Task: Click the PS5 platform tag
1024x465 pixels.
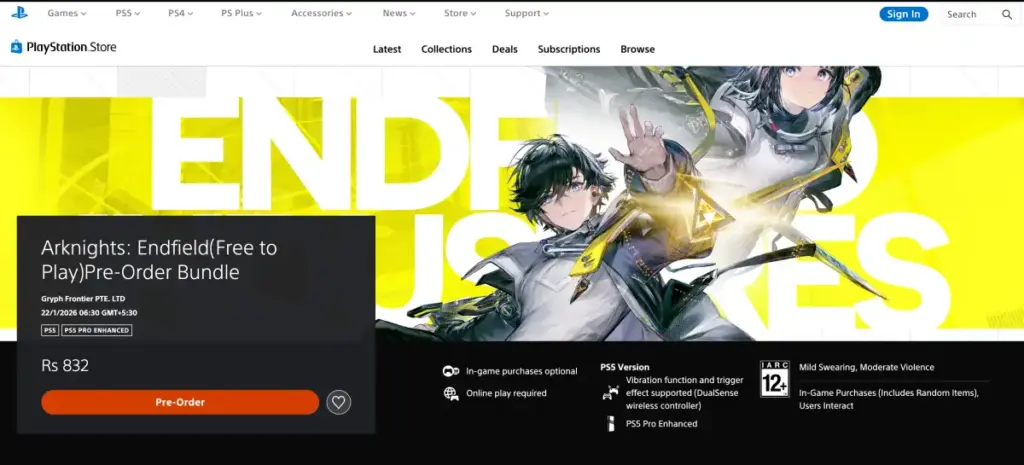Action: [x=50, y=330]
